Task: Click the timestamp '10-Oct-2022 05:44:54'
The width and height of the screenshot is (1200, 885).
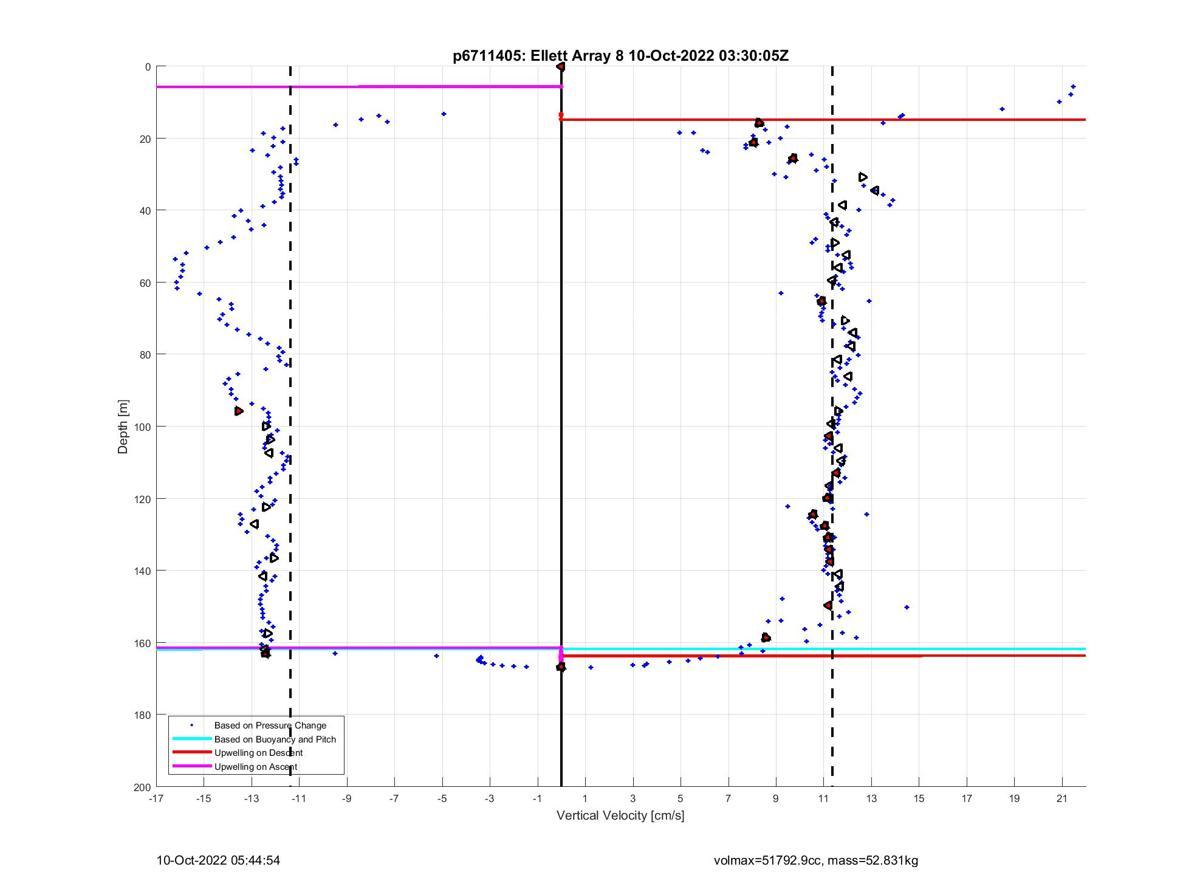Action: pyautogui.click(x=218, y=860)
